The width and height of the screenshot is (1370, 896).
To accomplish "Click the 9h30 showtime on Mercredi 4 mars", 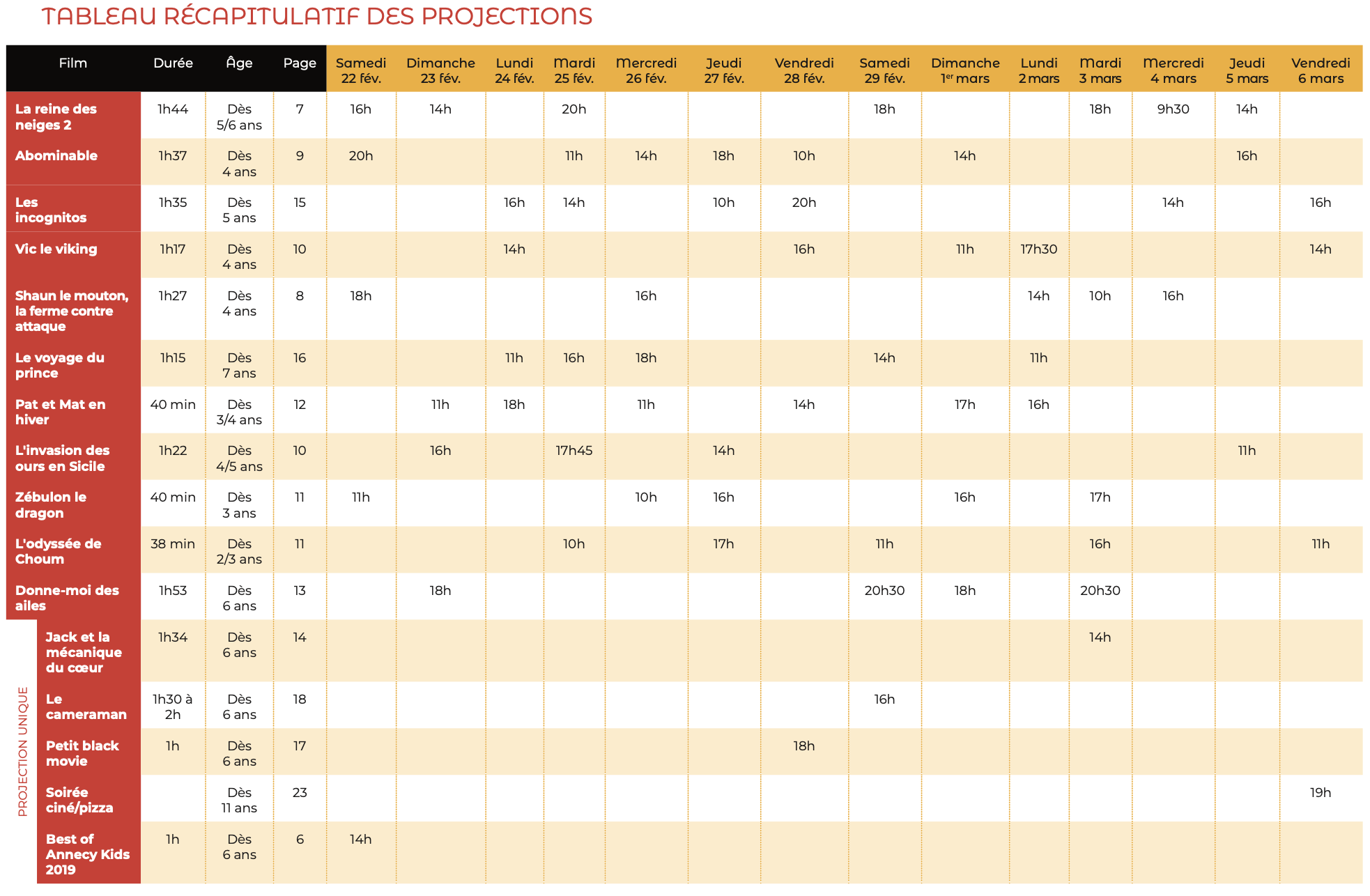I will (1173, 109).
